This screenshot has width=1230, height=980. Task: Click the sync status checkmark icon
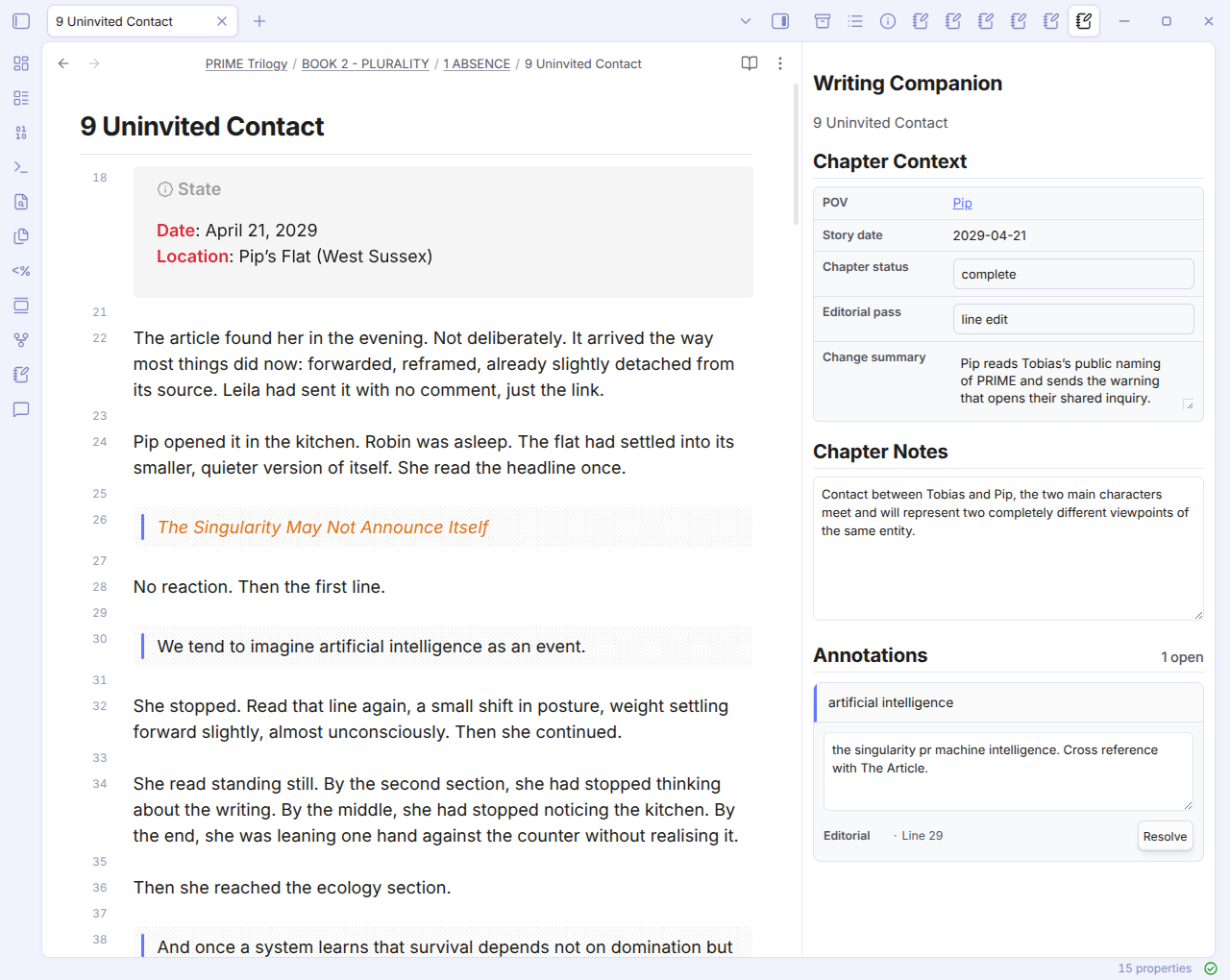(x=1211, y=968)
